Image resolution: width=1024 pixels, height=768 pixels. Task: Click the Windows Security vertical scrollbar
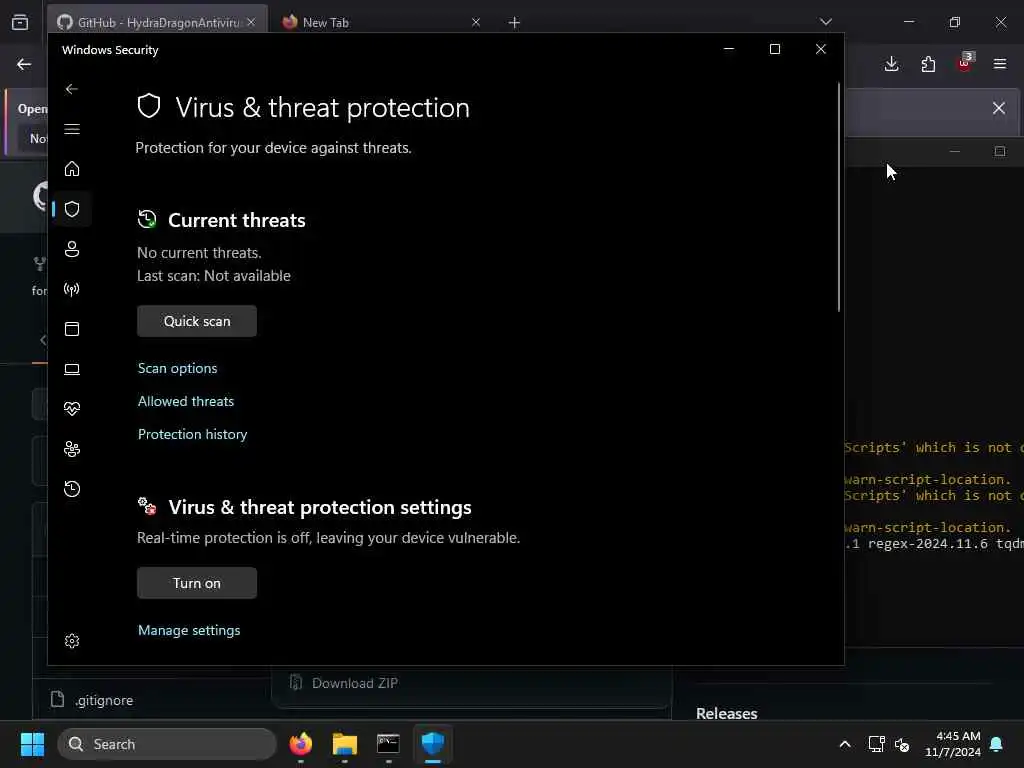(839, 197)
